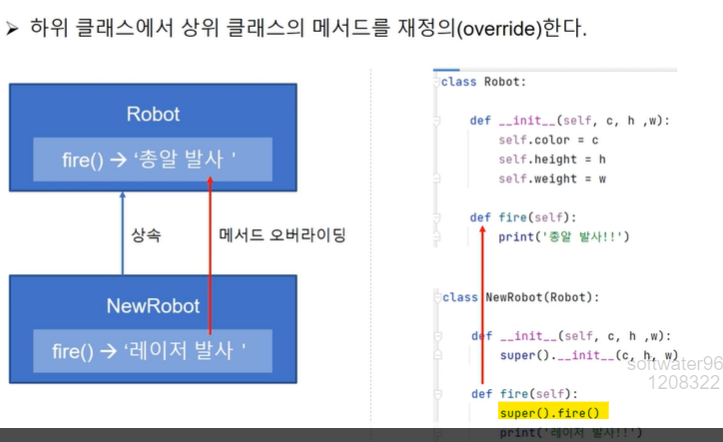Collapse NewRobot's __init__ method fold marker
This screenshot has width=723, height=442.
click(x=438, y=336)
